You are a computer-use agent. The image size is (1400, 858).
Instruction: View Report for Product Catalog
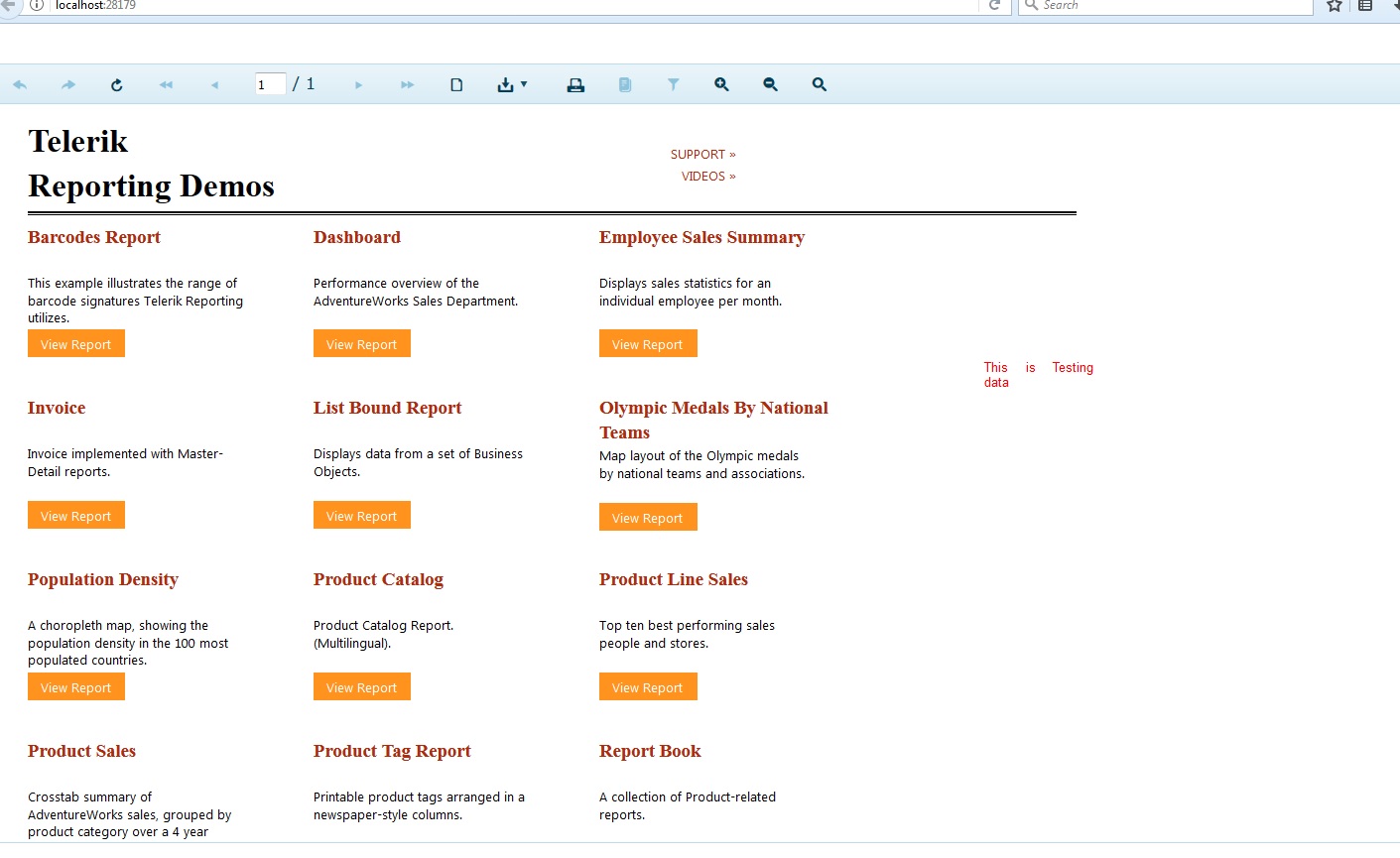(362, 687)
